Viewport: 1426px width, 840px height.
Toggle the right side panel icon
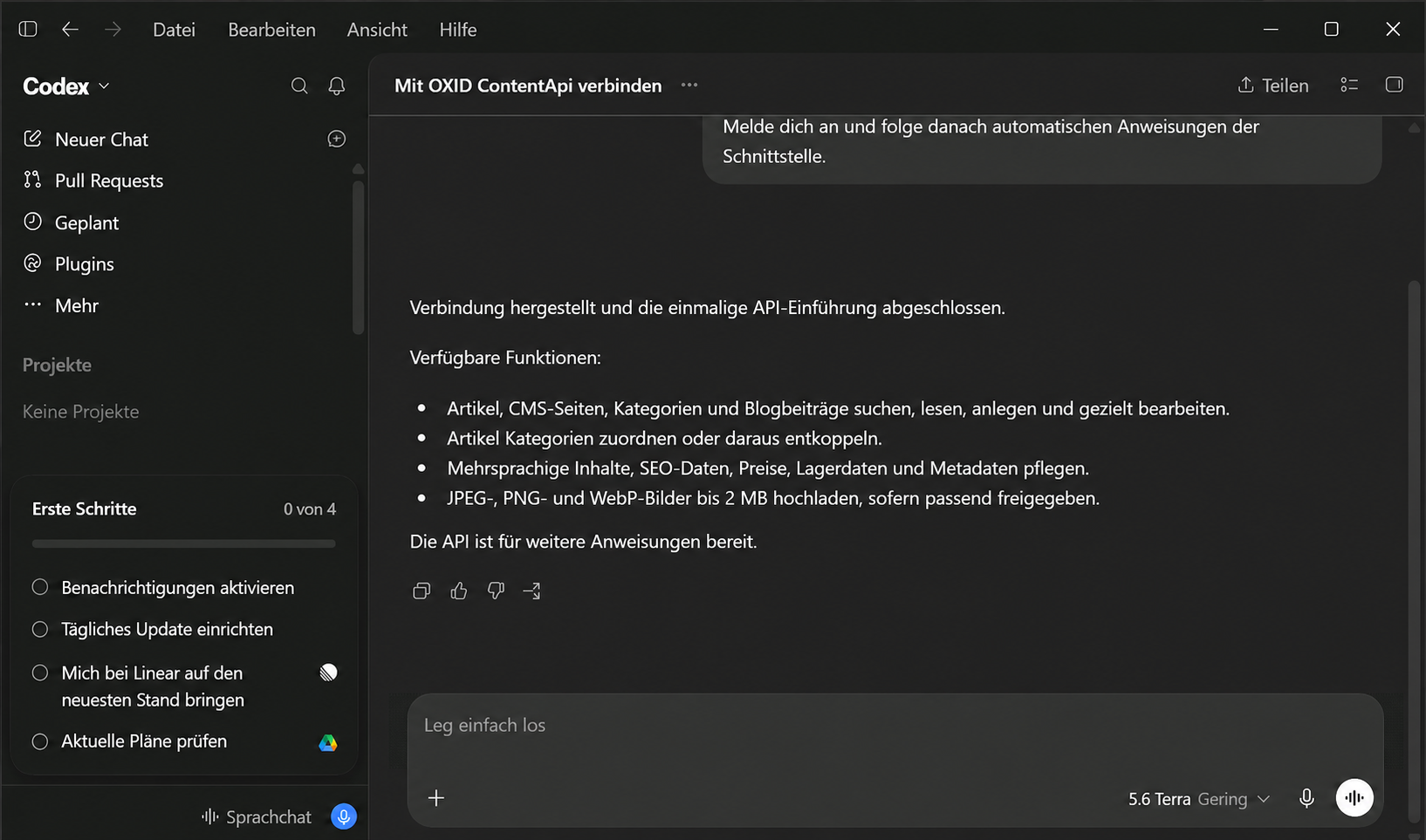[x=1395, y=85]
